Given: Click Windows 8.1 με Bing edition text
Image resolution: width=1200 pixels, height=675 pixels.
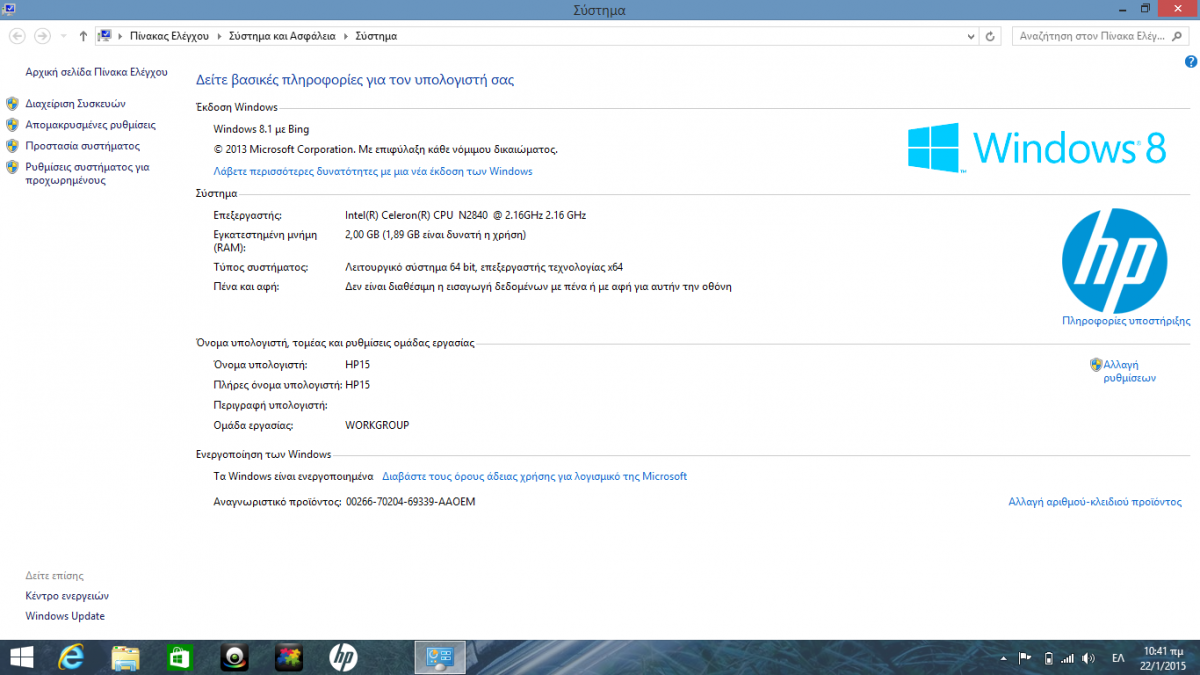Looking at the screenshot, I should (262, 129).
